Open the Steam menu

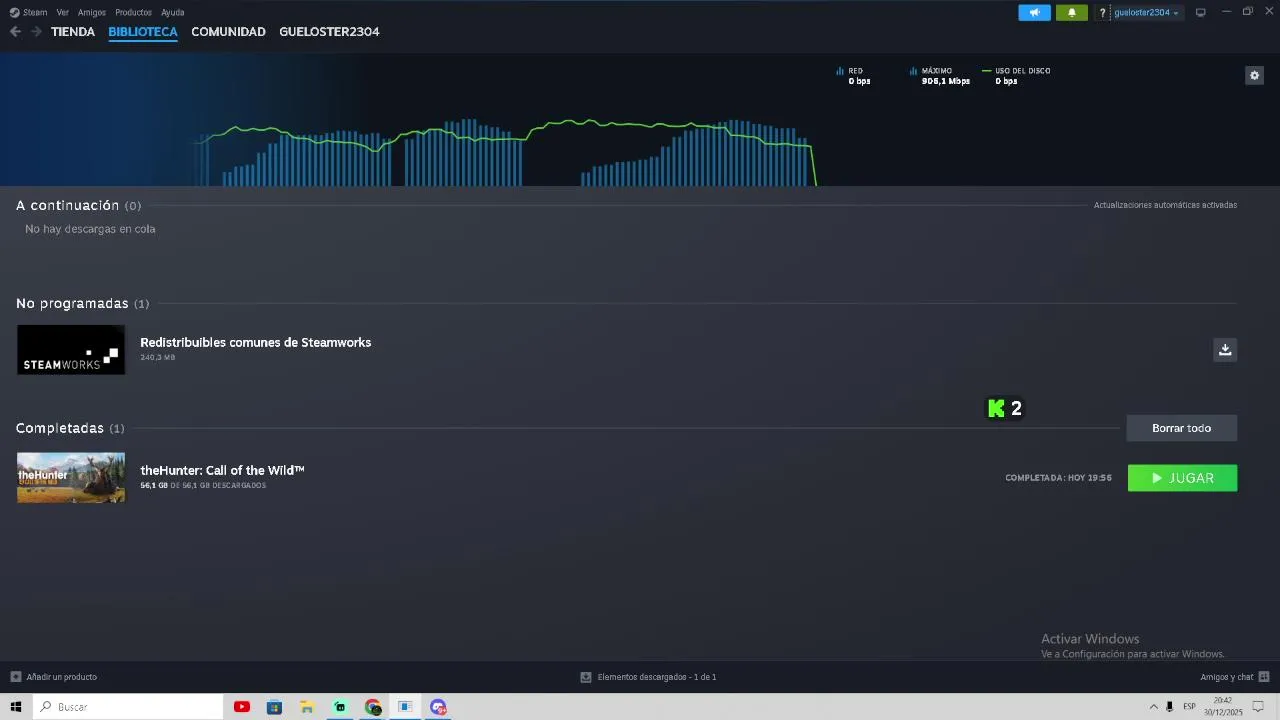click(x=29, y=13)
